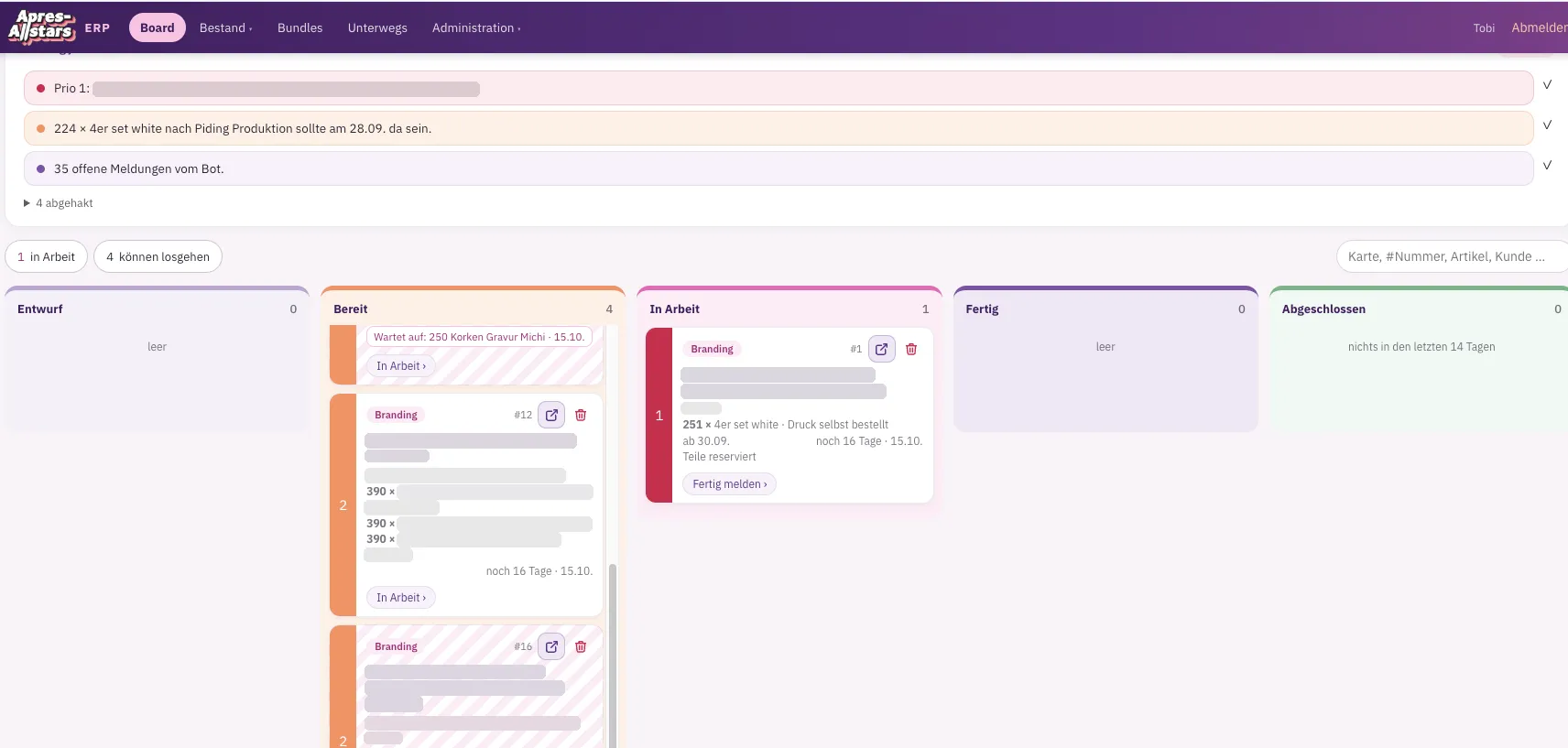Open the Bestand dropdown menu
The height and width of the screenshot is (748, 1568).
pos(225,27)
